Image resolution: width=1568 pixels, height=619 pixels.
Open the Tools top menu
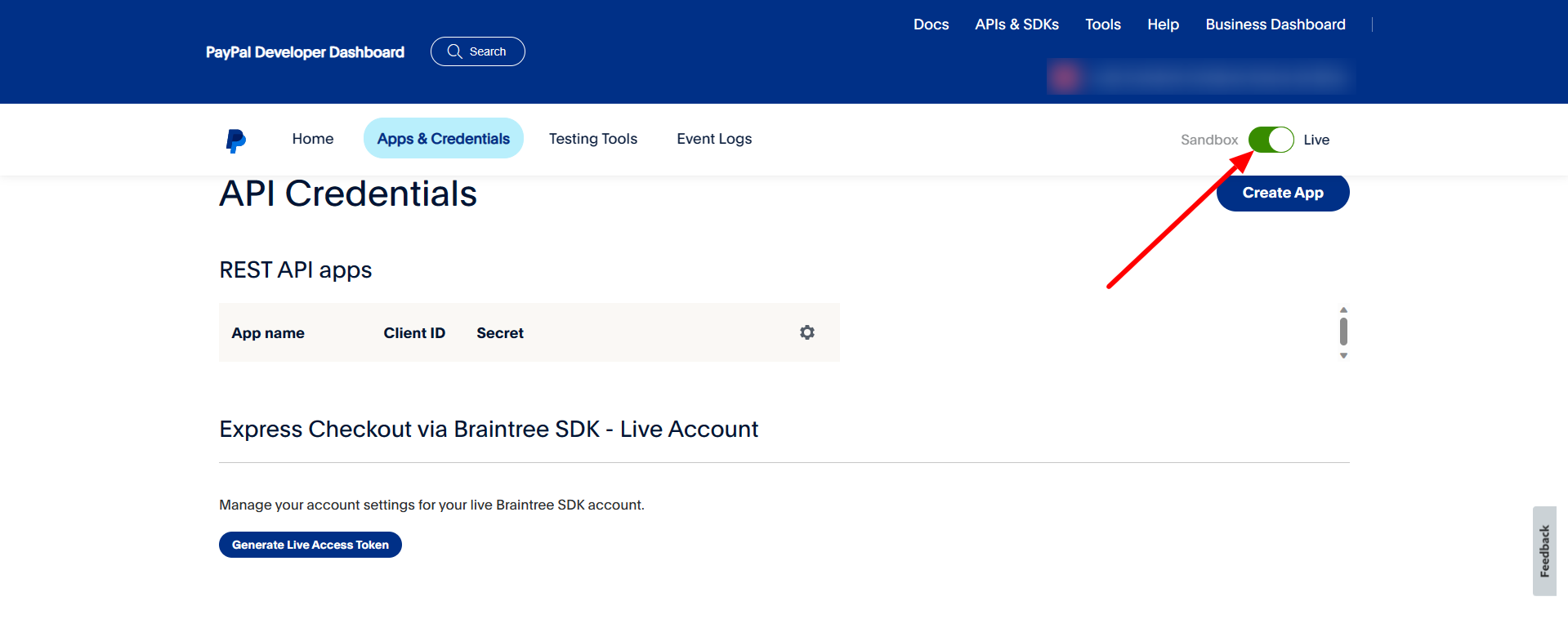click(x=1102, y=24)
